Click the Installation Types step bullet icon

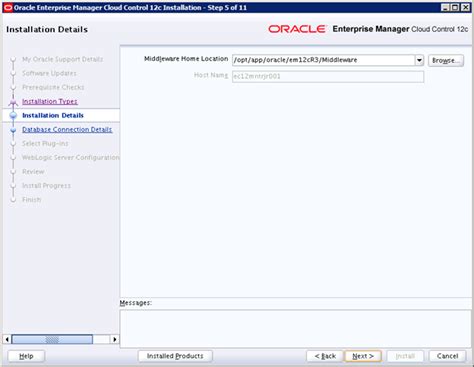click(x=13, y=102)
